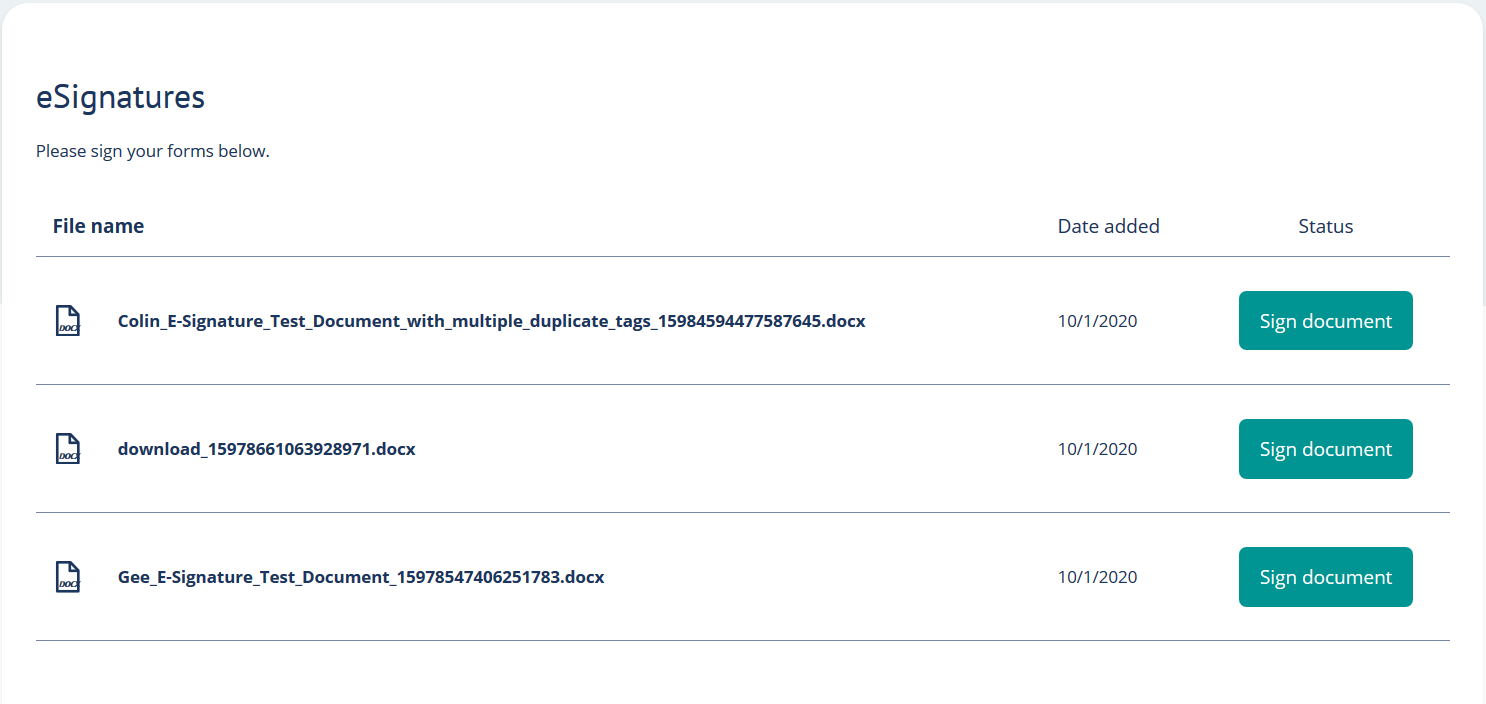
Task: Open the download_15978661063928971.docx file name
Action: (x=266, y=449)
